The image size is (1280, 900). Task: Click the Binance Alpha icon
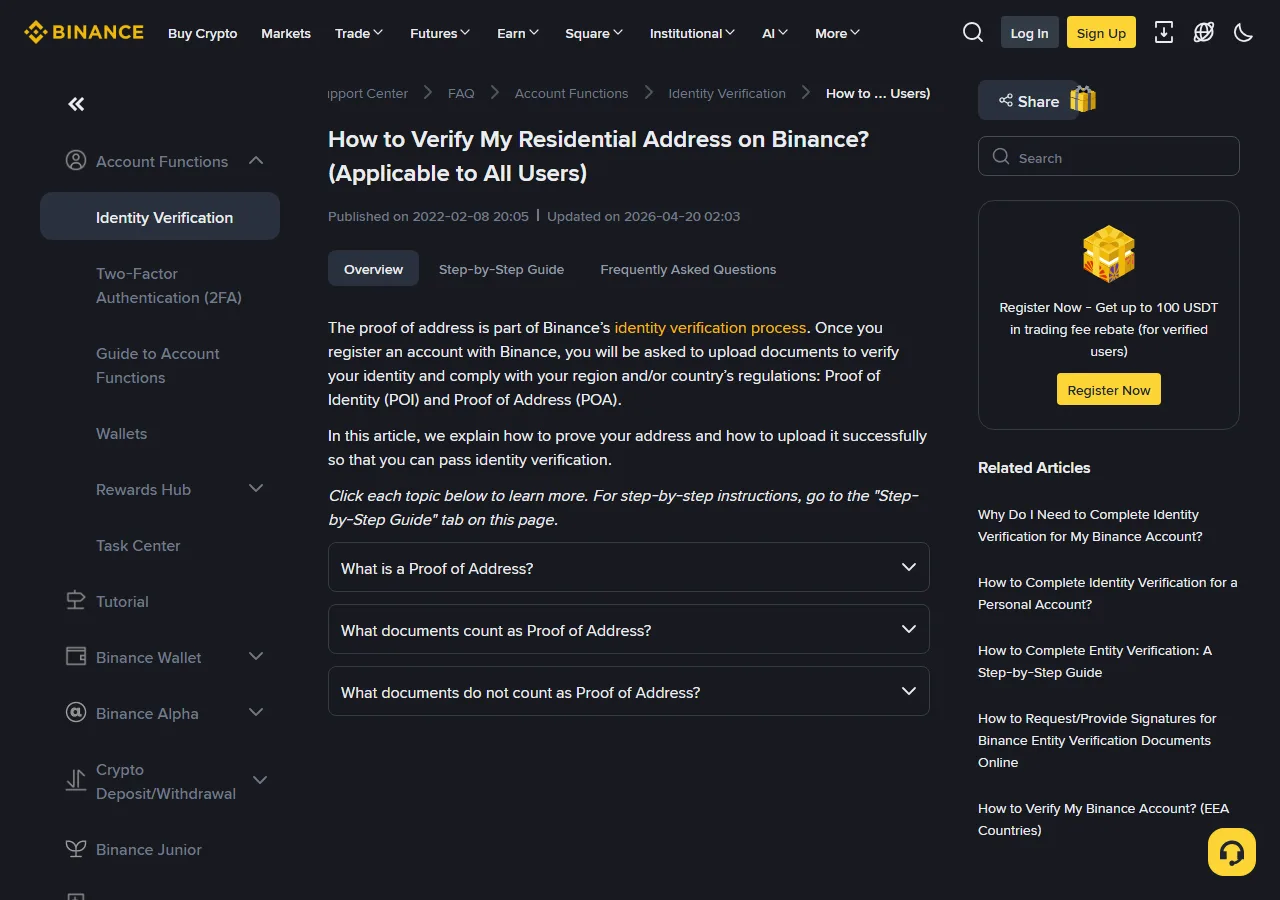coord(76,712)
